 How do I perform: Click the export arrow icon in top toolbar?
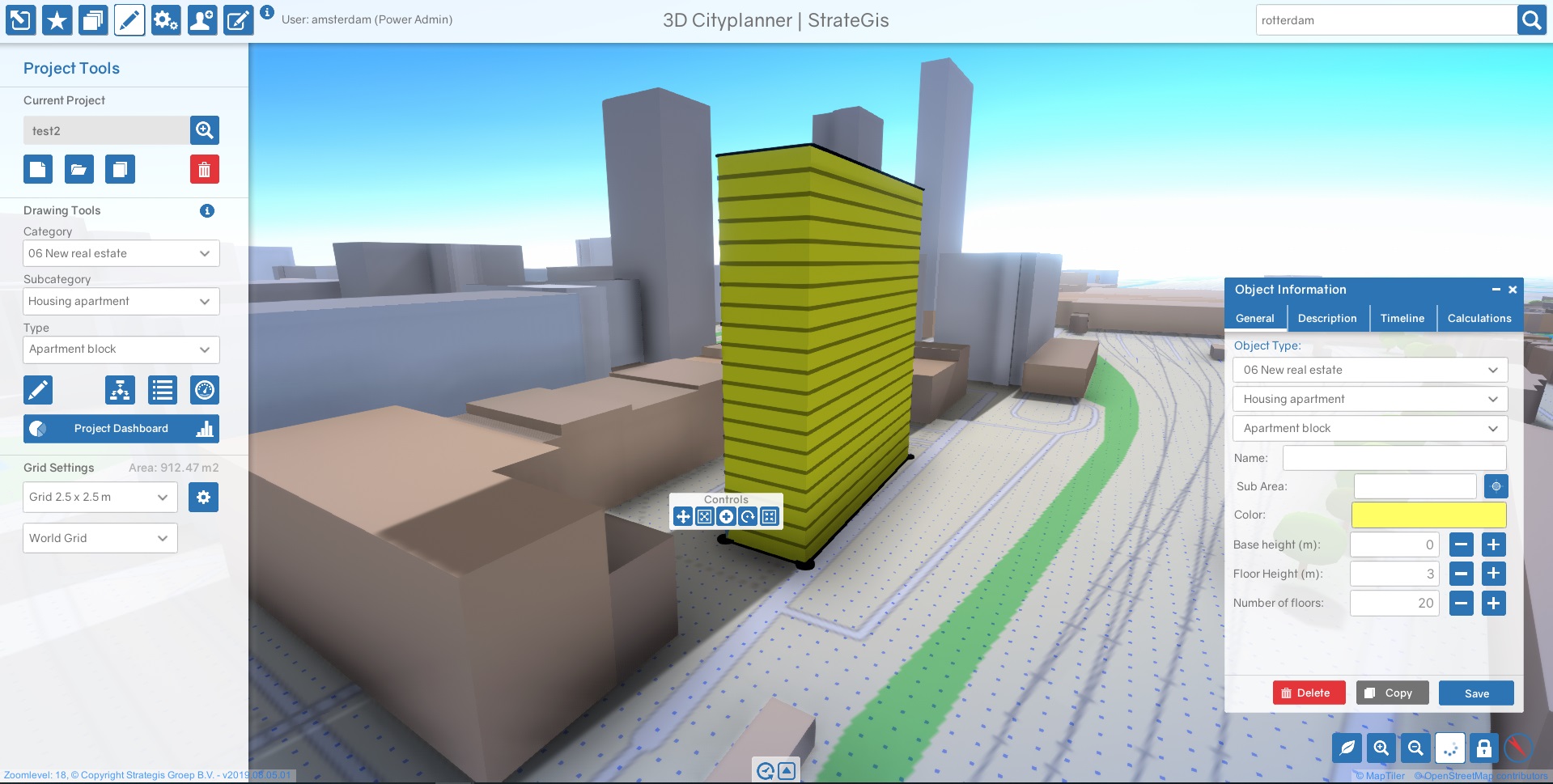(x=21, y=20)
